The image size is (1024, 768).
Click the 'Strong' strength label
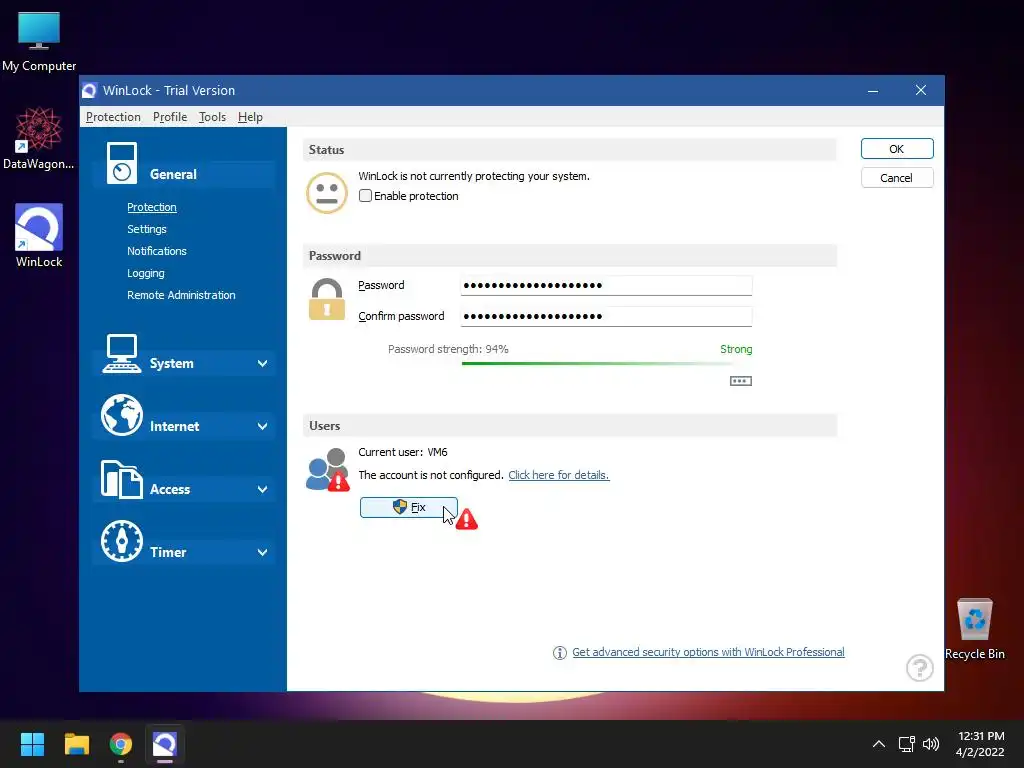[x=736, y=349]
